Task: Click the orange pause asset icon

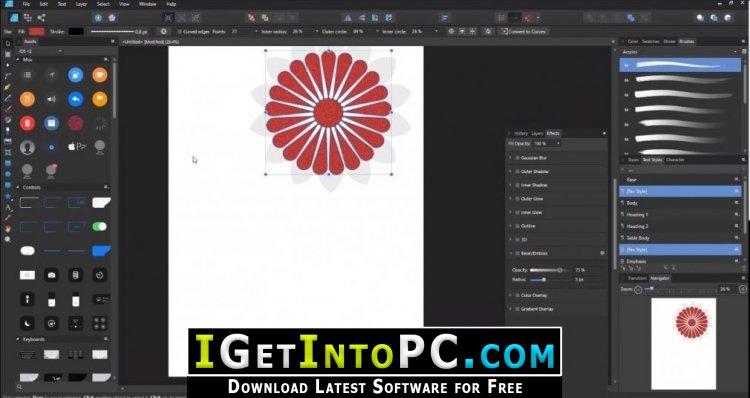Action: coord(27,99)
